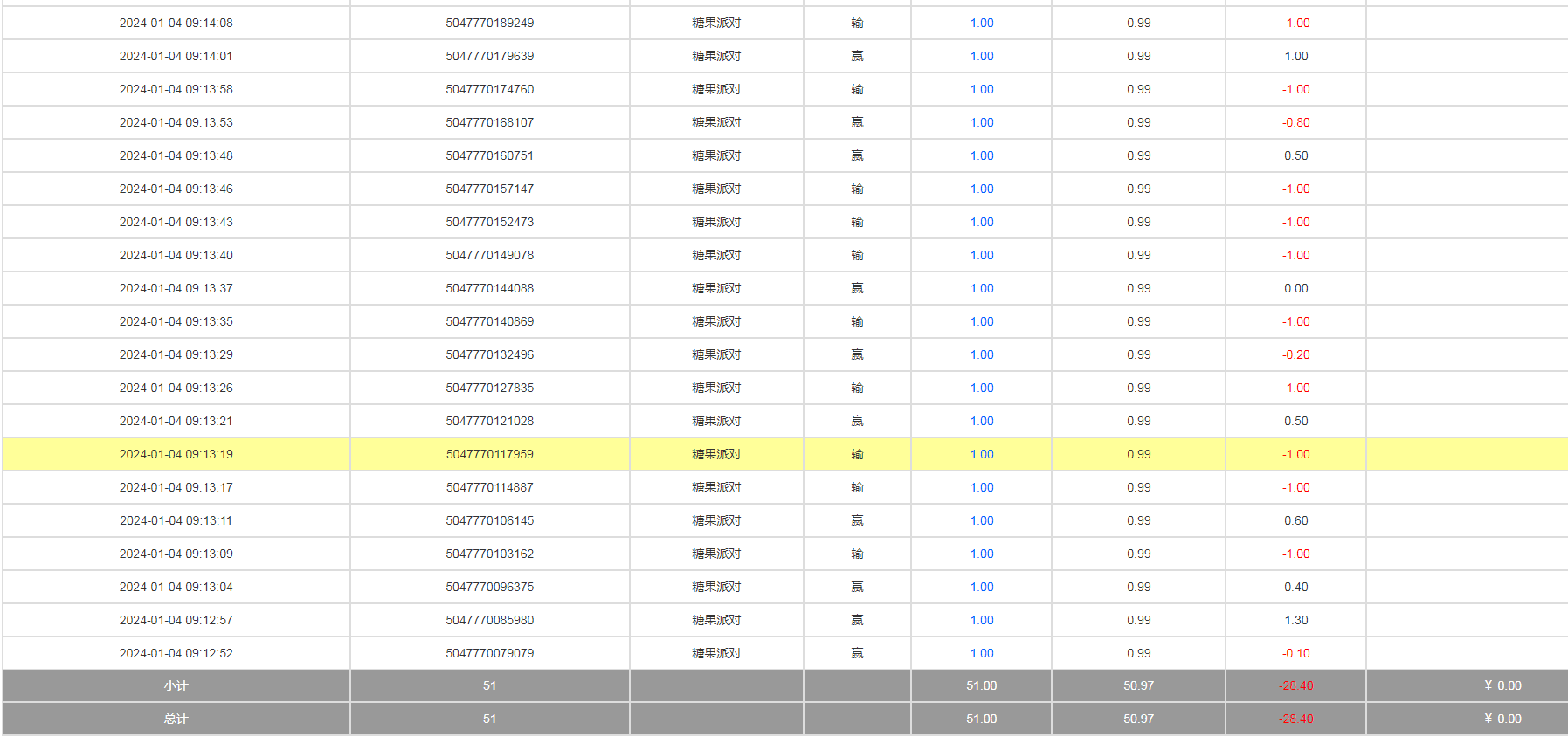Click the 0.00 profit in the 09:13:37 row
Image resolution: width=1568 pixels, height=750 pixels.
1295,288
